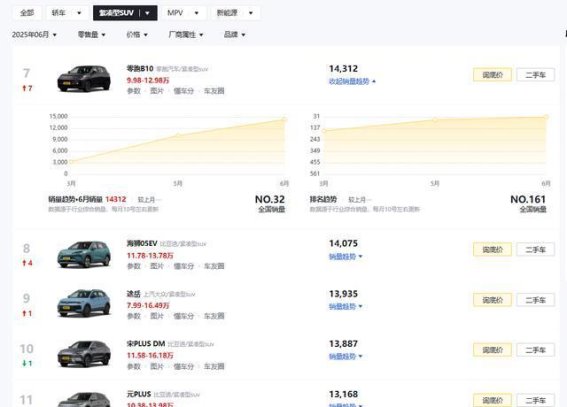
Task: Open 图片 link for 零跑B10
Action: tap(157, 91)
